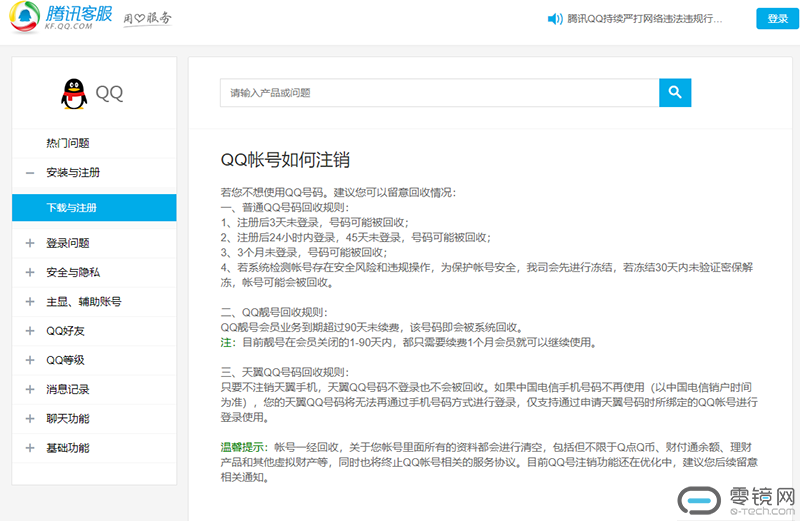Click the green 注 note label
Screen dimensions: 800x521
coord(228,342)
